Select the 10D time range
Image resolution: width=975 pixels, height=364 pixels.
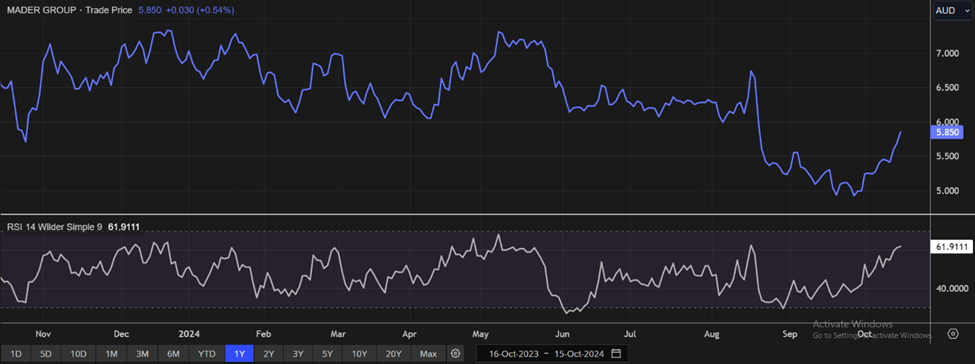tap(78, 353)
